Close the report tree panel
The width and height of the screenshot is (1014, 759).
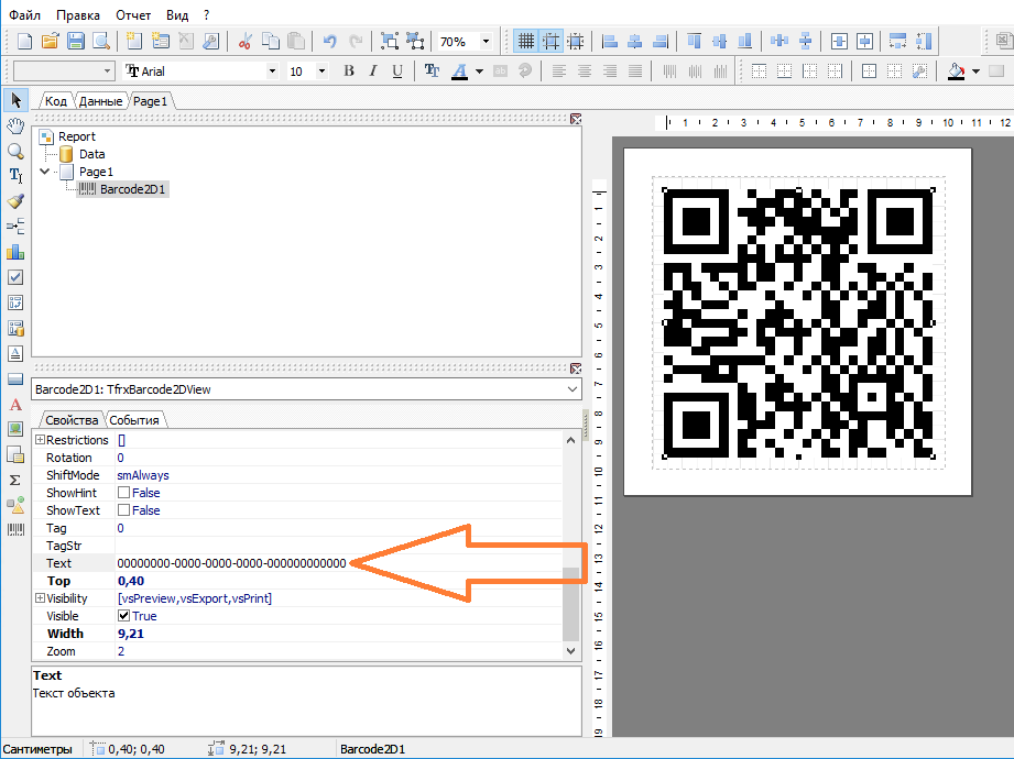click(576, 119)
